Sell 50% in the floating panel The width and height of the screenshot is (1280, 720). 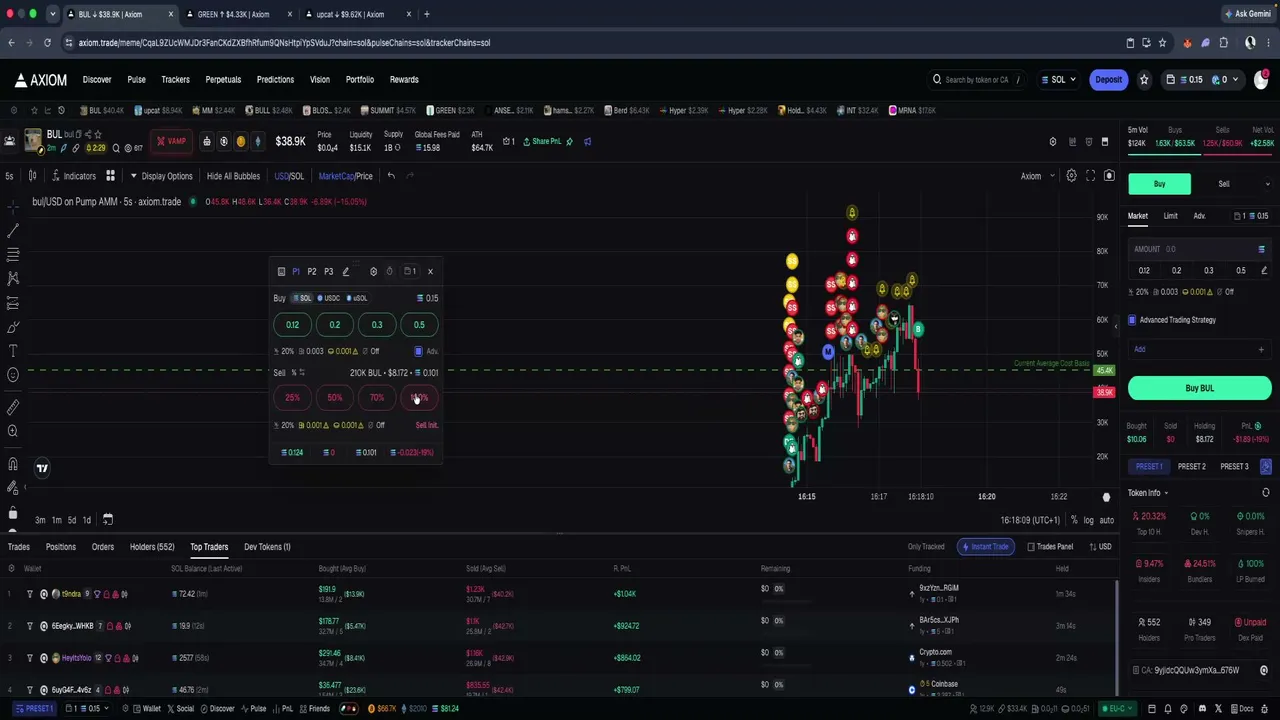[334, 398]
